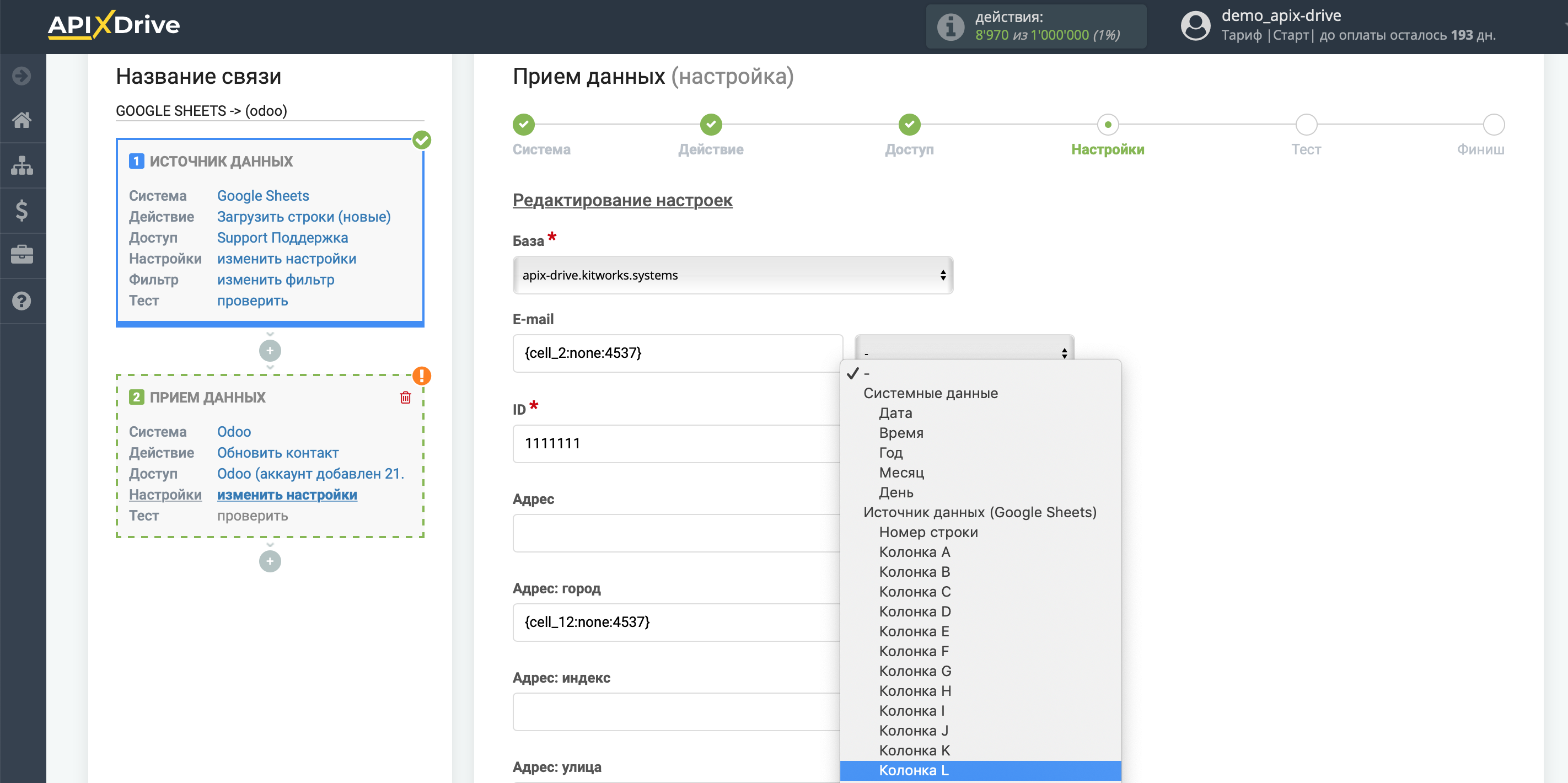Click demo_apix-drive account name
This screenshot has width=1568, height=783.
(1281, 15)
